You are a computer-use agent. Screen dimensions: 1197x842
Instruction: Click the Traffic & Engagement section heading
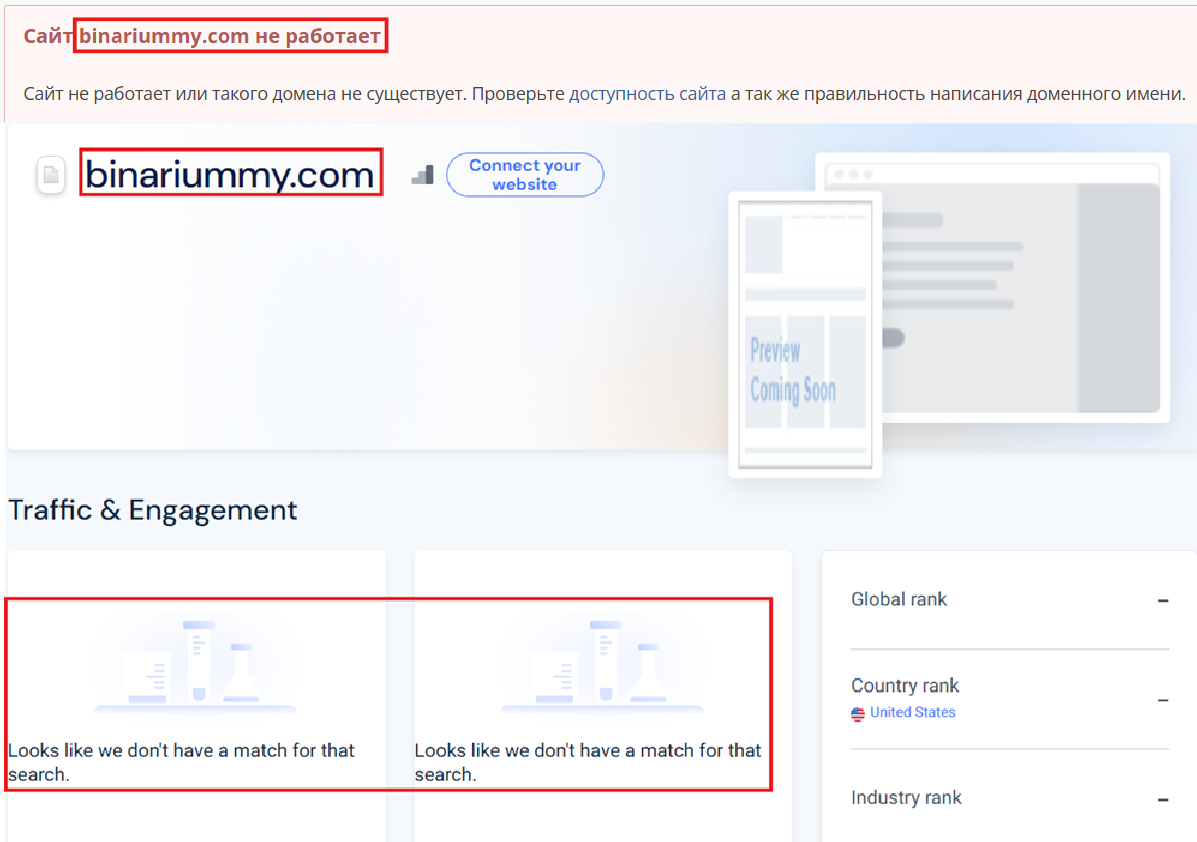[x=152, y=510]
